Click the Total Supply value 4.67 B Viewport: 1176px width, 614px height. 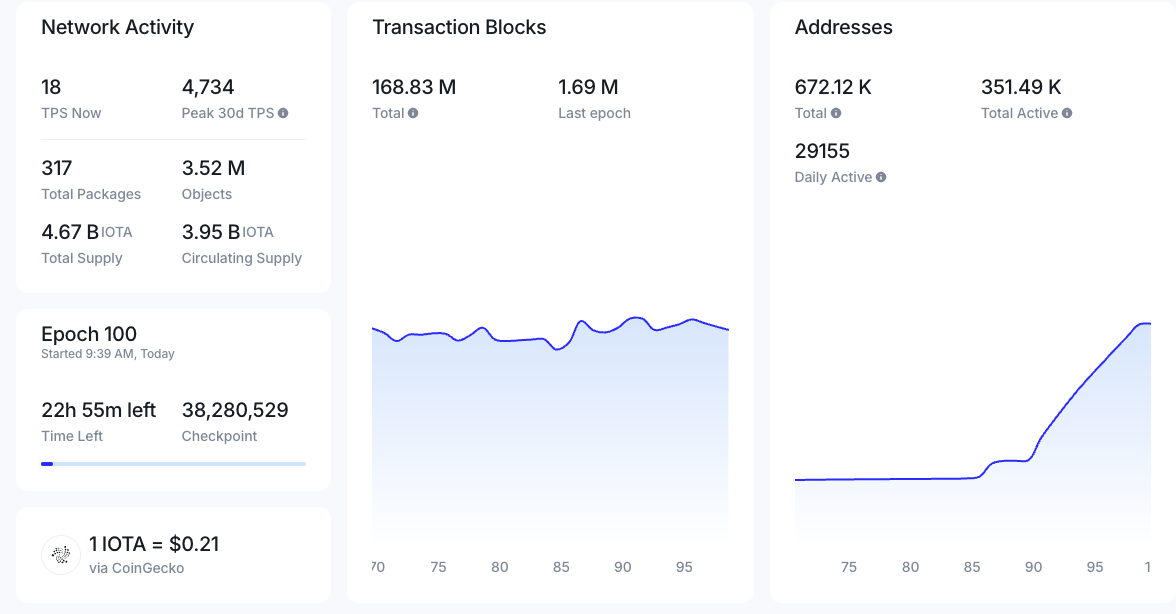tap(70, 232)
